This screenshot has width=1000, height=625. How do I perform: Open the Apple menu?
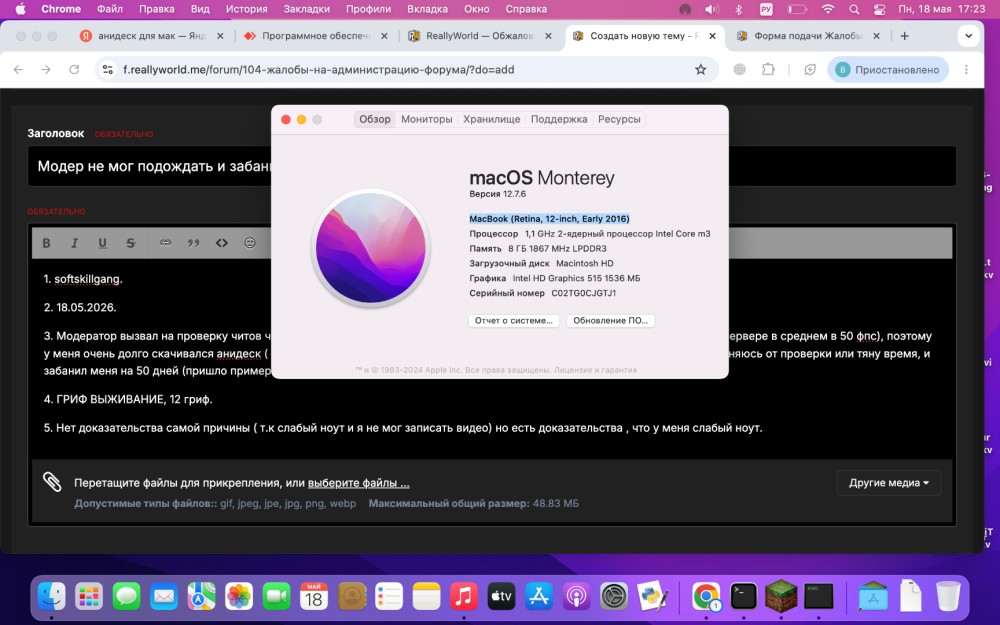coord(20,9)
